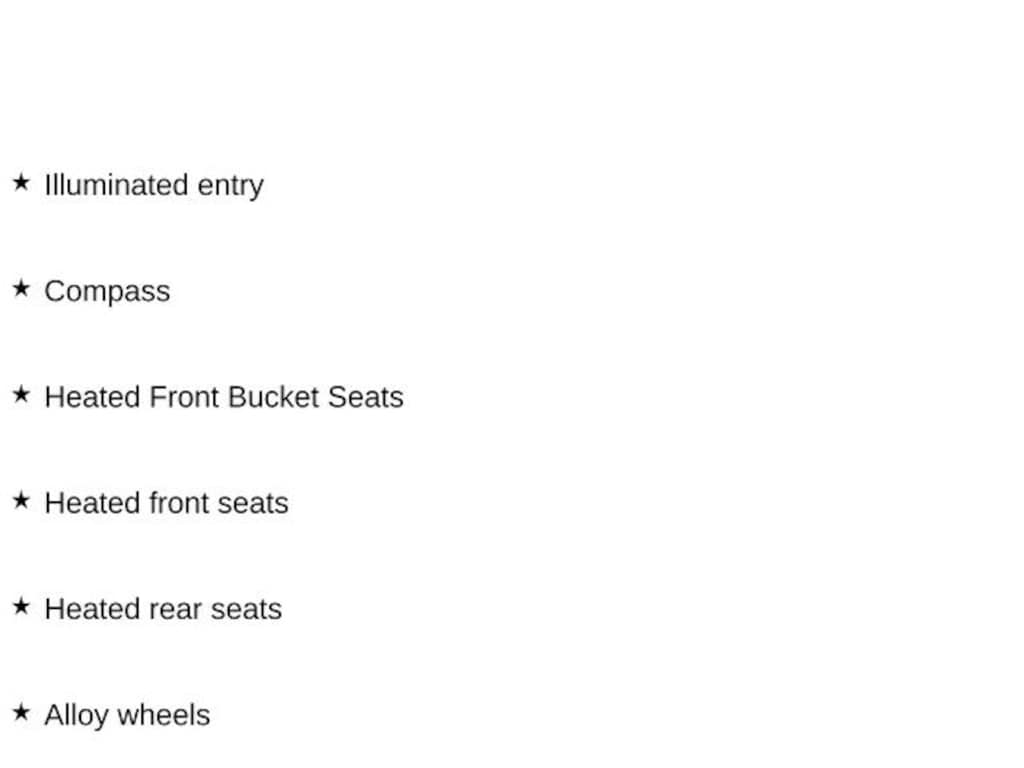This screenshot has width=1024, height=768.
Task: Select the star next to Heated Front Bucket Seats
Action: pos(21,395)
